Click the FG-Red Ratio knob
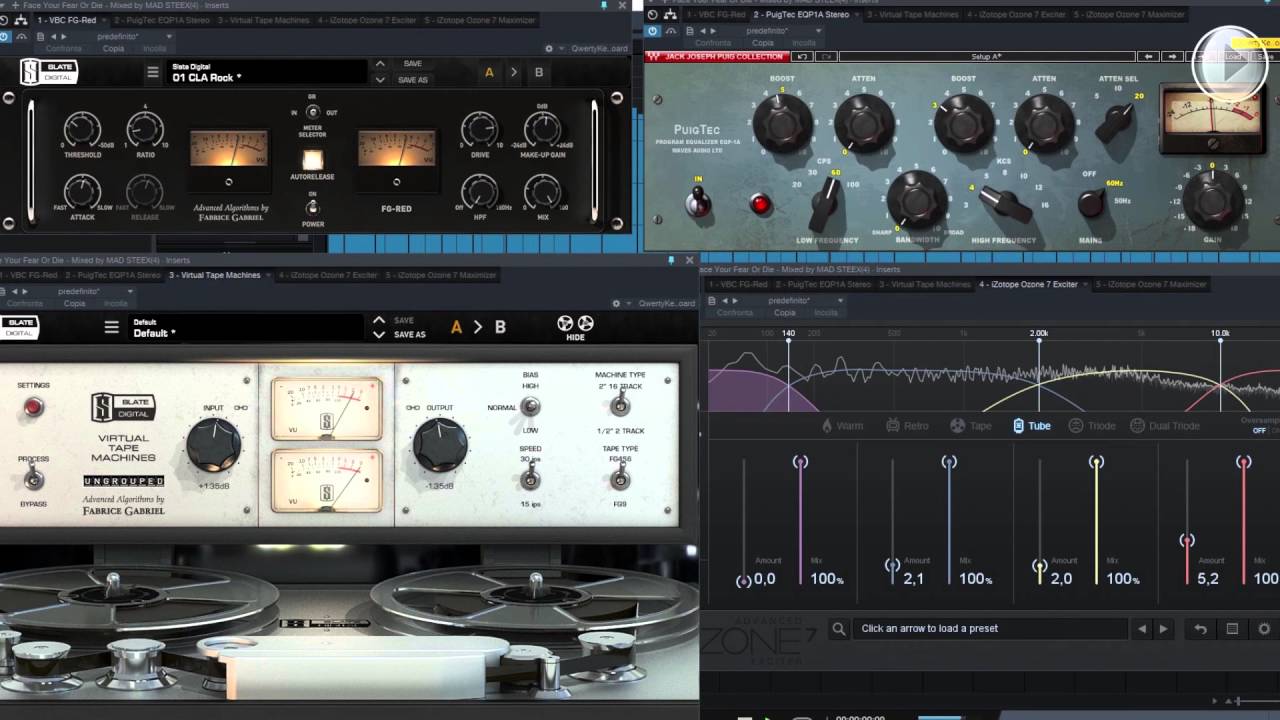 (145, 130)
